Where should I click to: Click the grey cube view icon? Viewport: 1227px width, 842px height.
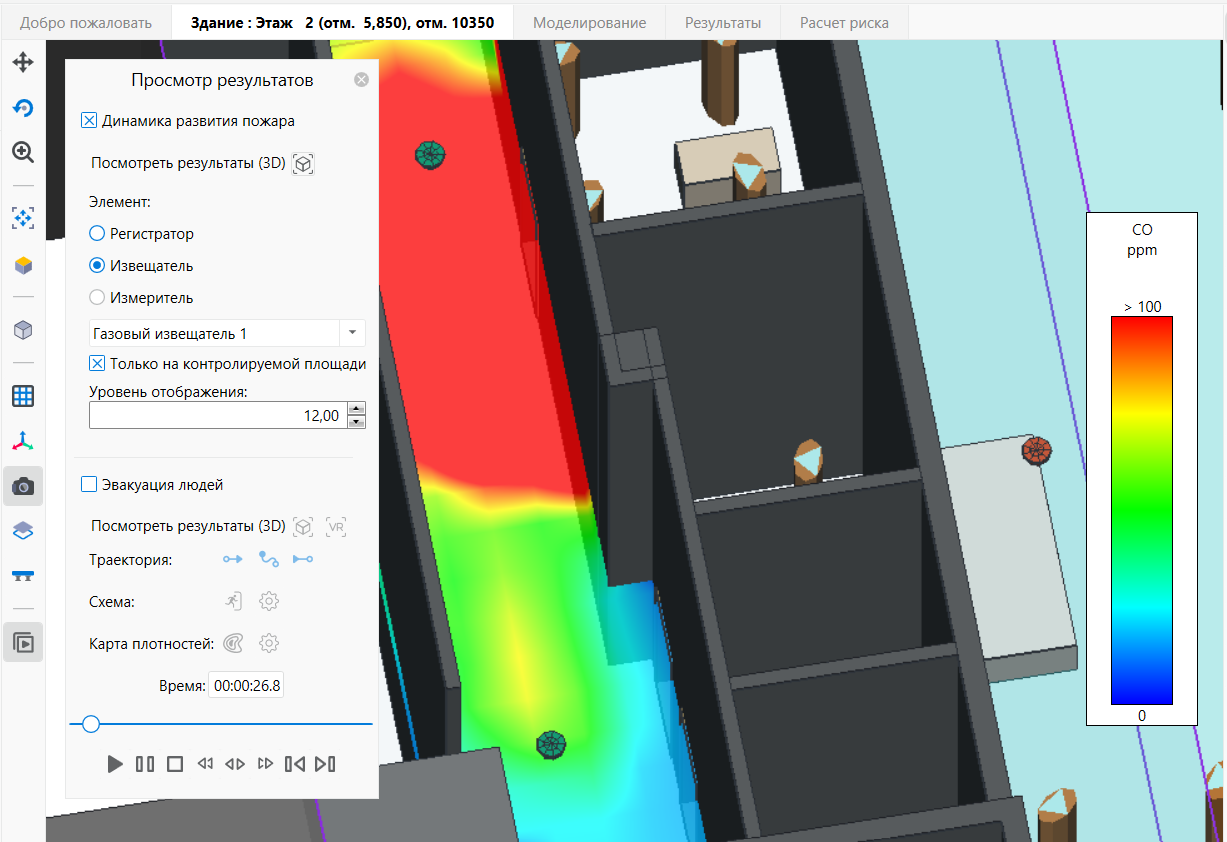click(22, 330)
